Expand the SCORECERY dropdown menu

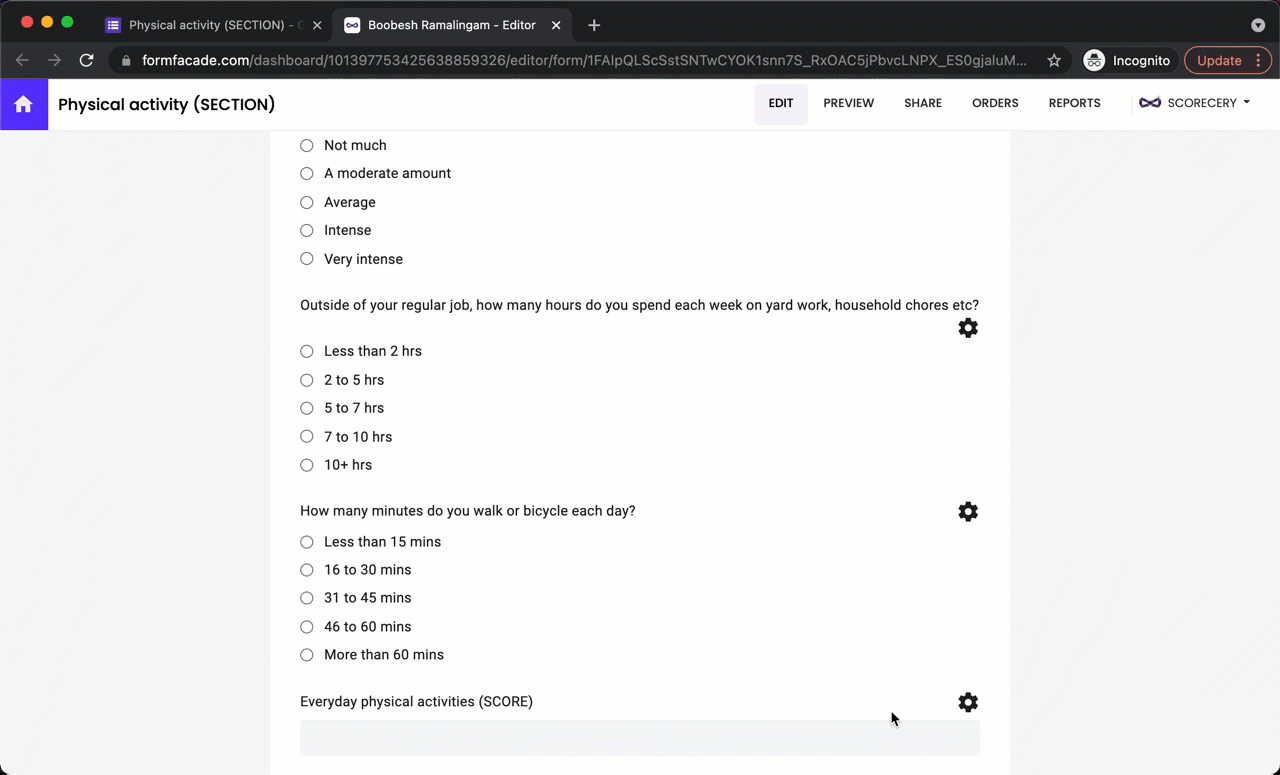pyautogui.click(x=1245, y=102)
